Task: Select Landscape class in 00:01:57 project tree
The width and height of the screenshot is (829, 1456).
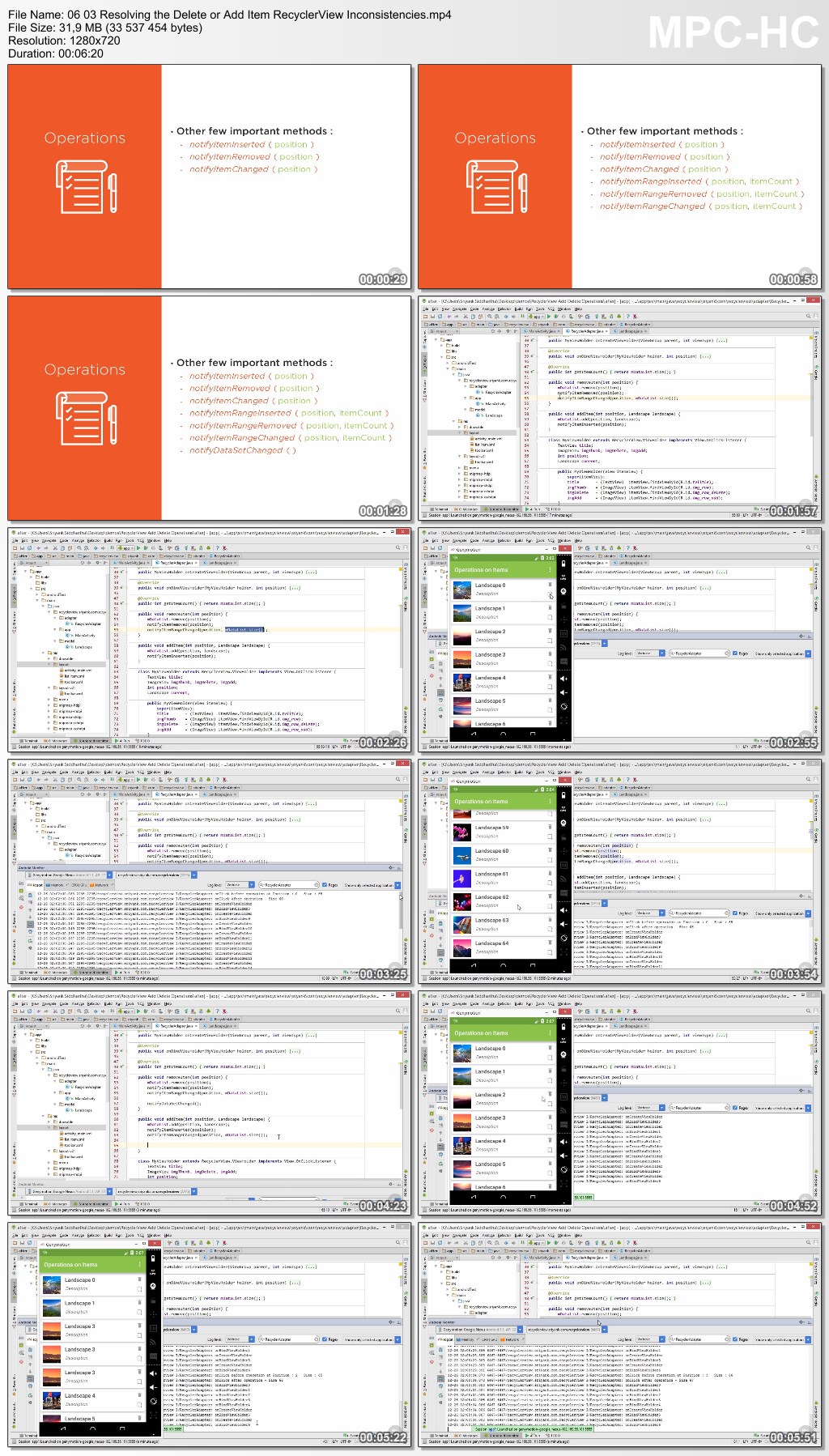Action: [491, 415]
